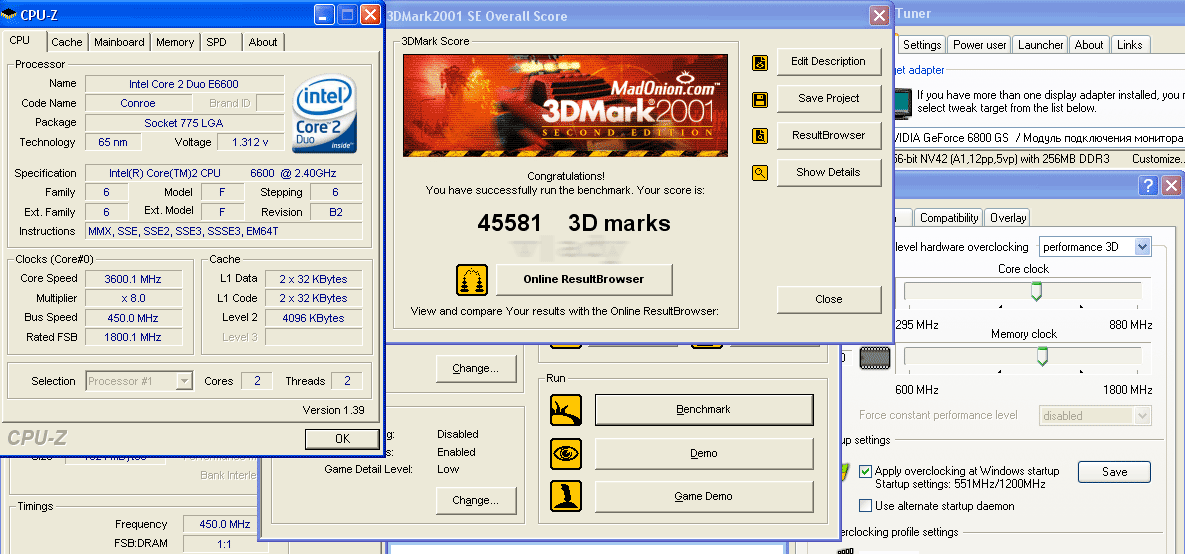The width and height of the screenshot is (1185, 554).
Task: Click the Game Demo joystick icon
Action: pos(566,497)
